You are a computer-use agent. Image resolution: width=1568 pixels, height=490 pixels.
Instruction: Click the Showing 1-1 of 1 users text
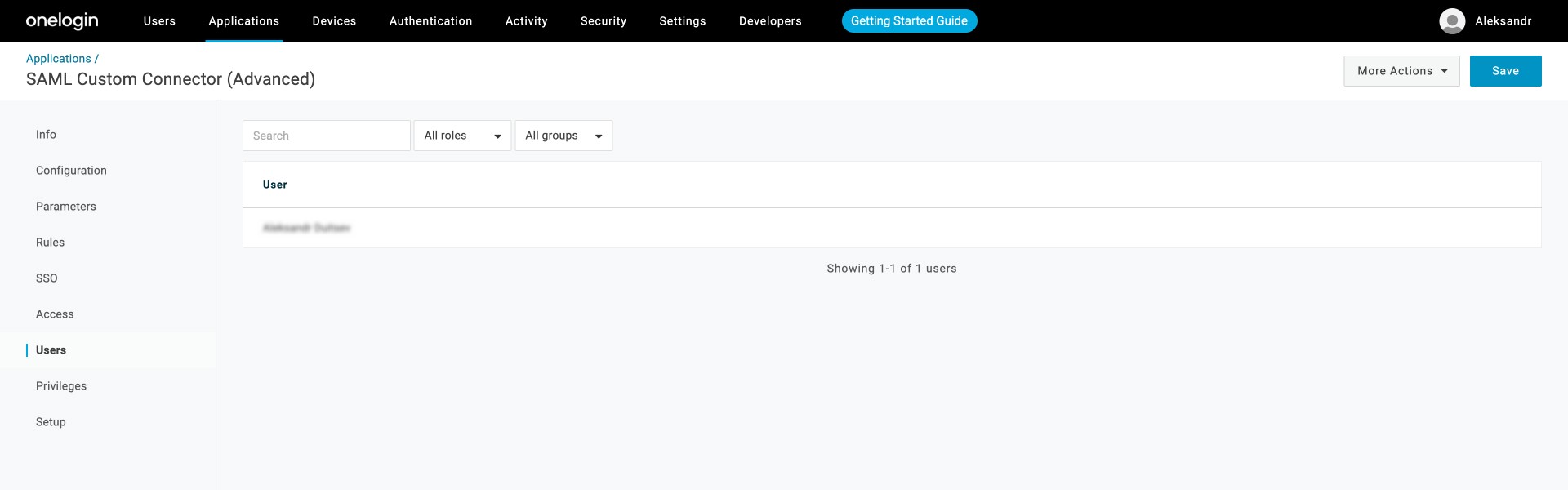pos(892,269)
